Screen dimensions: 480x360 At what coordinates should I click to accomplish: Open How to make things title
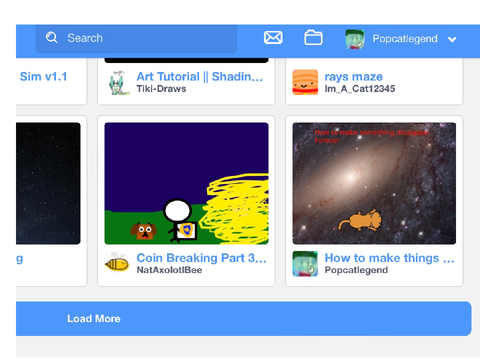[x=389, y=258]
